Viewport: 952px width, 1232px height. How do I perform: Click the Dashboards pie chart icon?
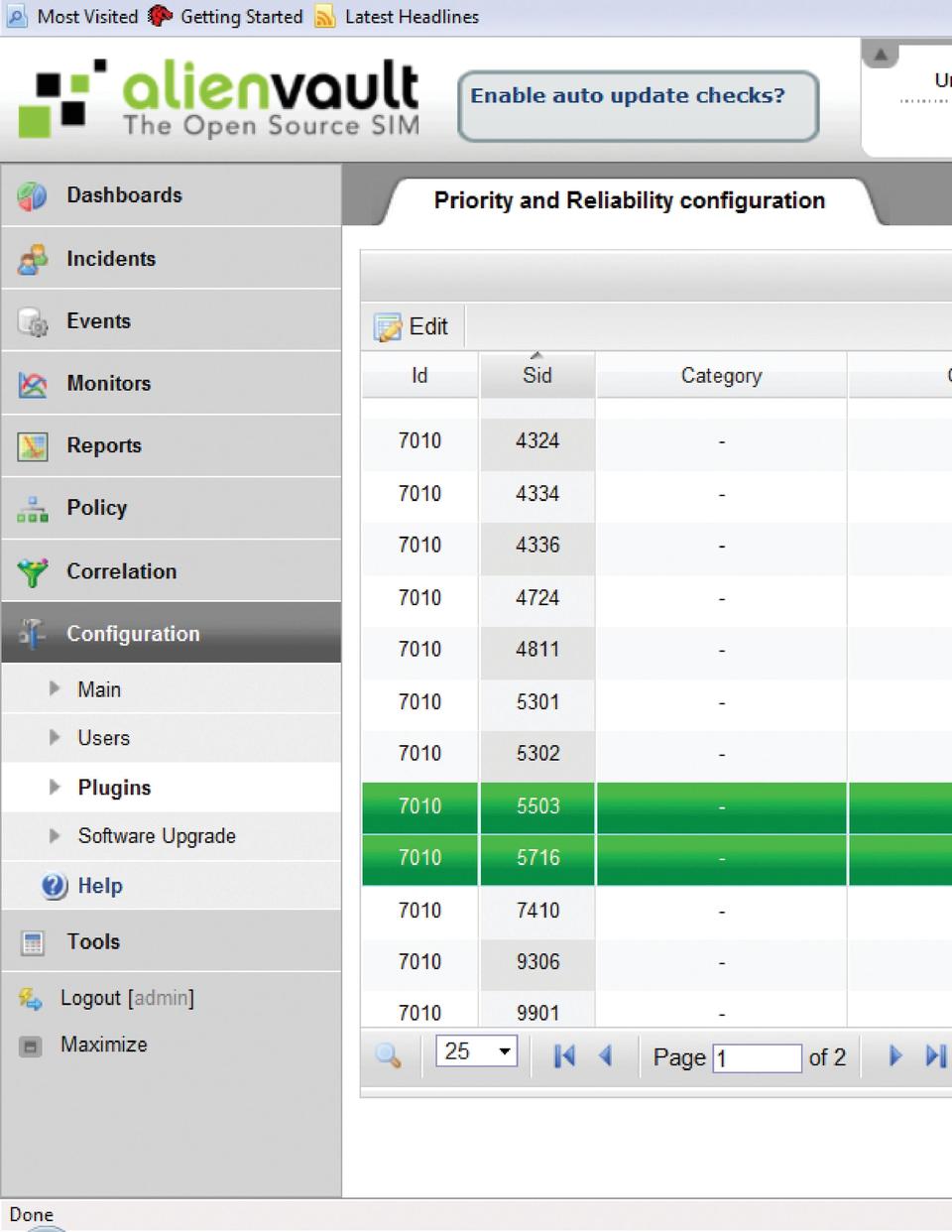[32, 196]
